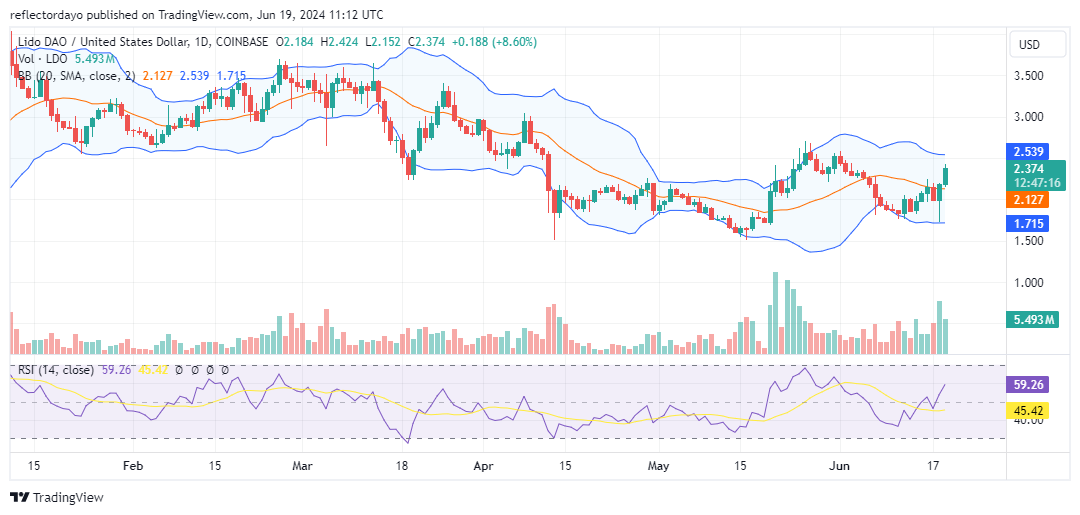
Task: Click the 18 date label on the time axis
Action: click(x=402, y=465)
